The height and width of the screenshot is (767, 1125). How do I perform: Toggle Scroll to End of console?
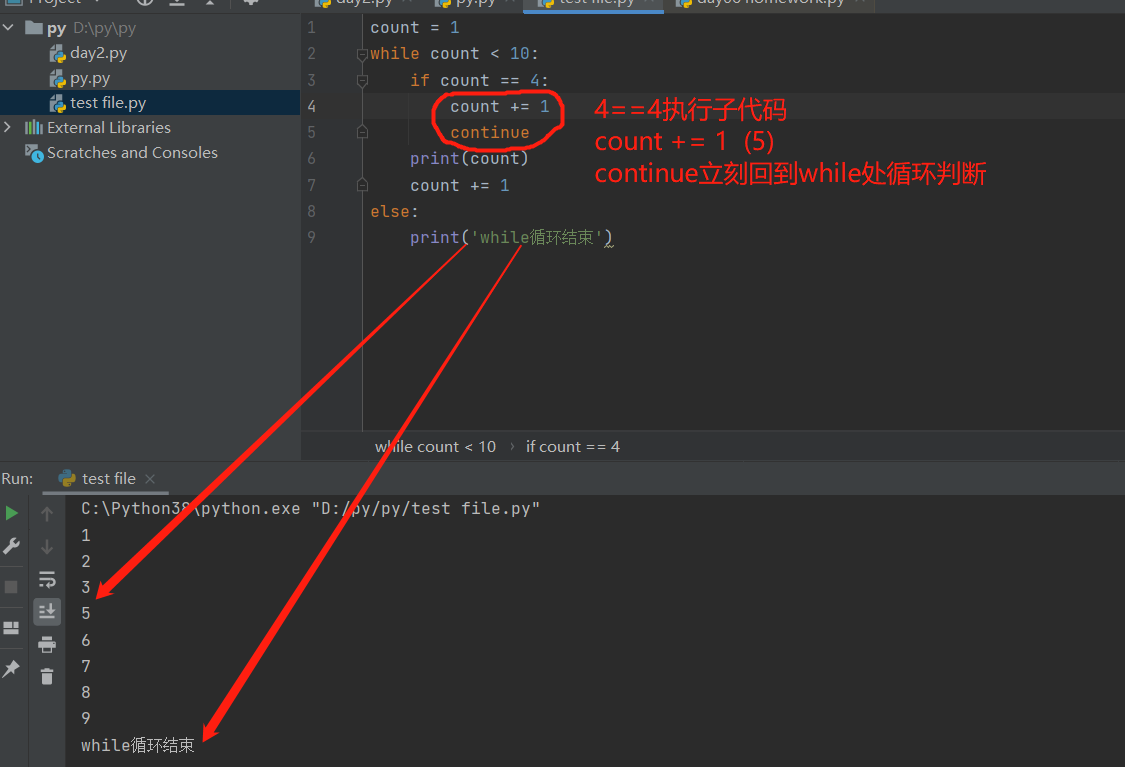tap(47, 611)
